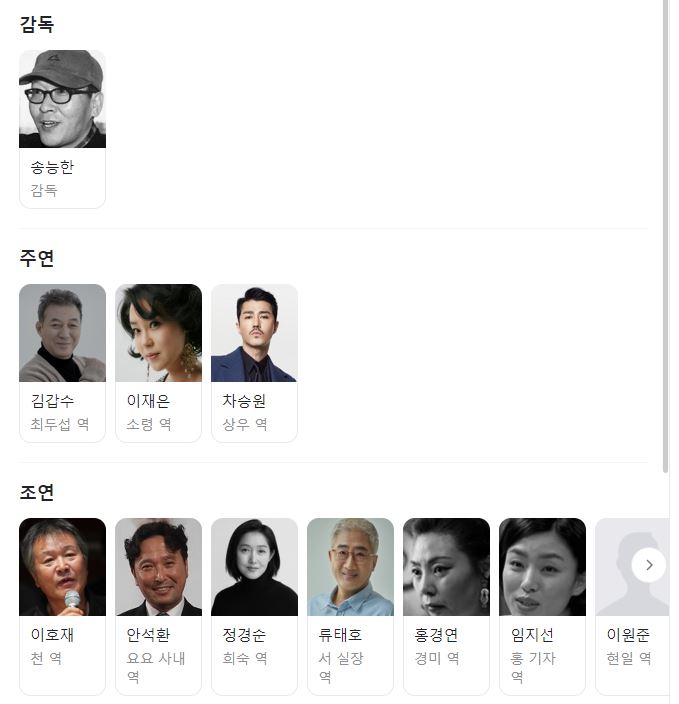Click the 이재은 name link
Screen dimensions: 679x704
[148, 401]
